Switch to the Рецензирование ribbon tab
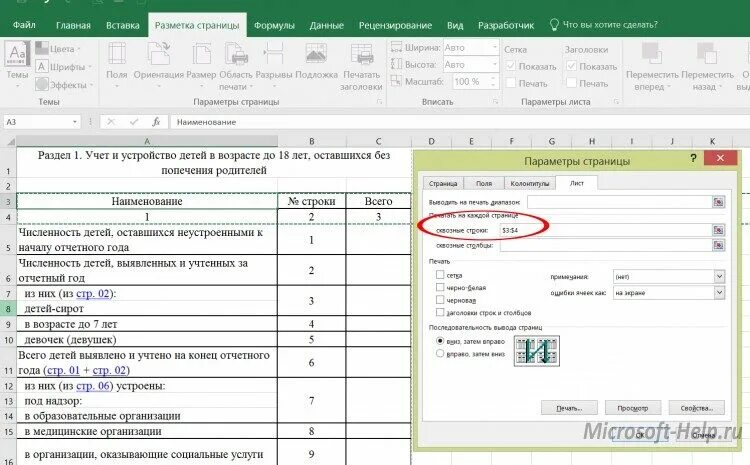750x465 pixels. point(395,25)
